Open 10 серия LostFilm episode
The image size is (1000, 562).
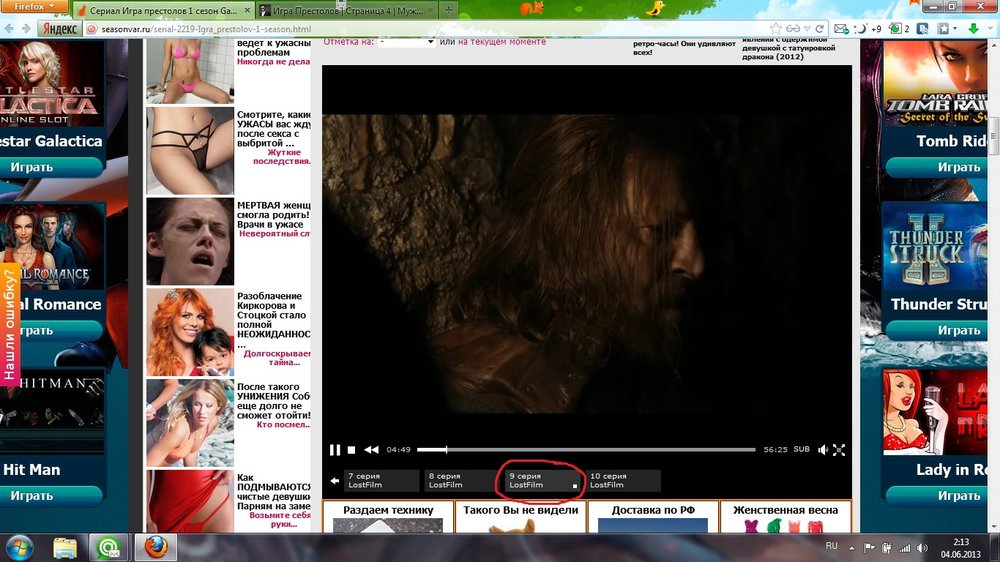[x=621, y=481]
